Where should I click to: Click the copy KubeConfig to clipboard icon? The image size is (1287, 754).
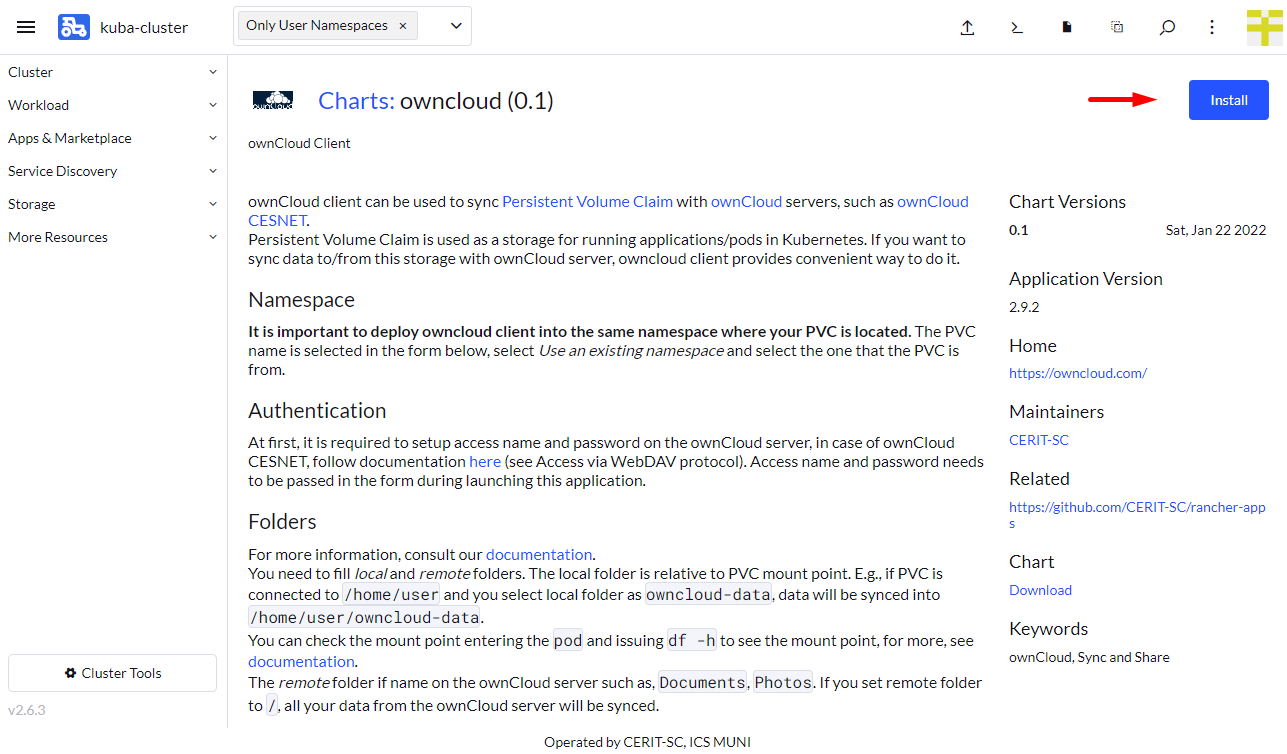point(1117,27)
